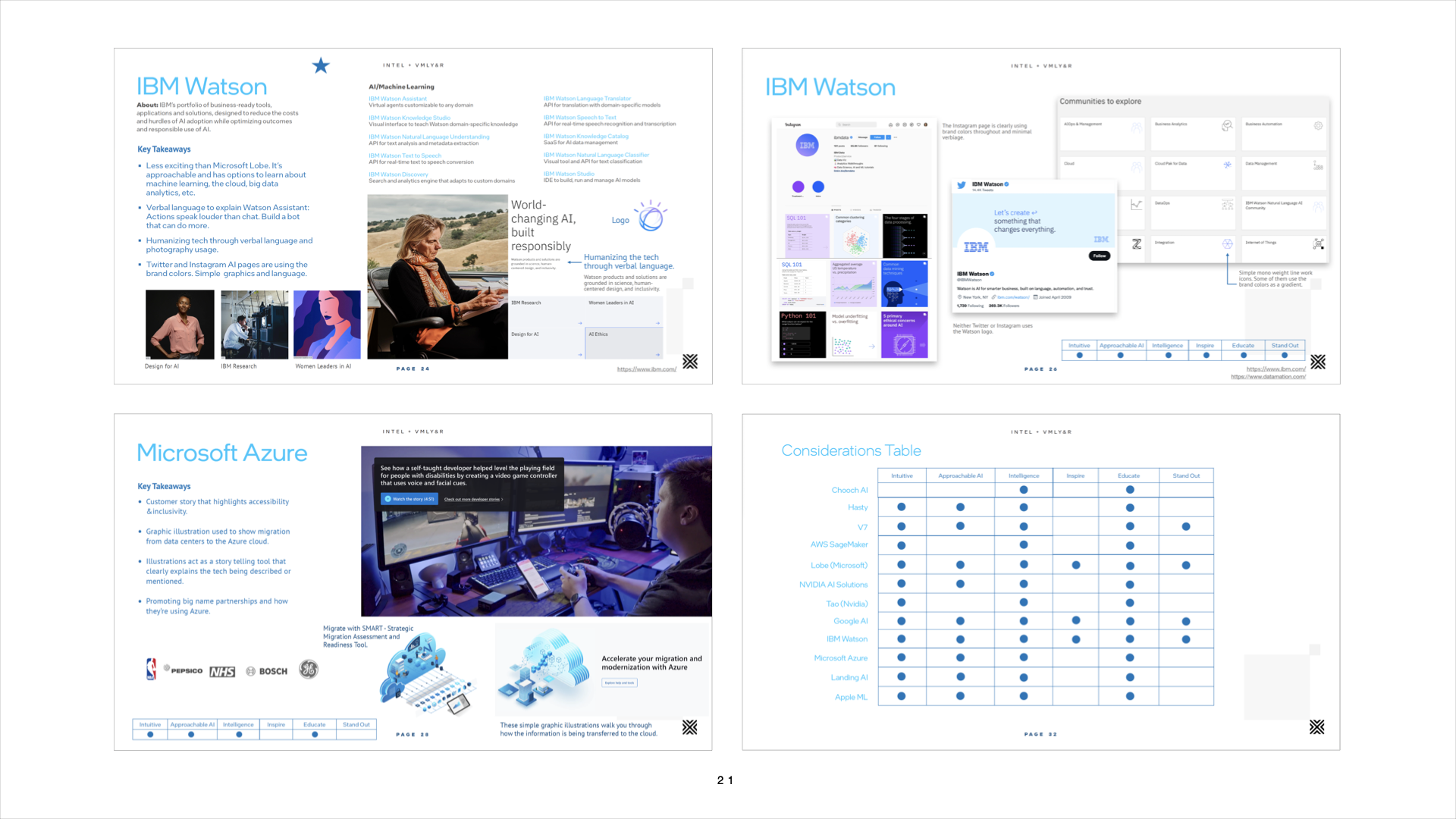Click the Twitter bird icon beside IBM Watson
The width and height of the screenshot is (1456, 819).
[962, 185]
